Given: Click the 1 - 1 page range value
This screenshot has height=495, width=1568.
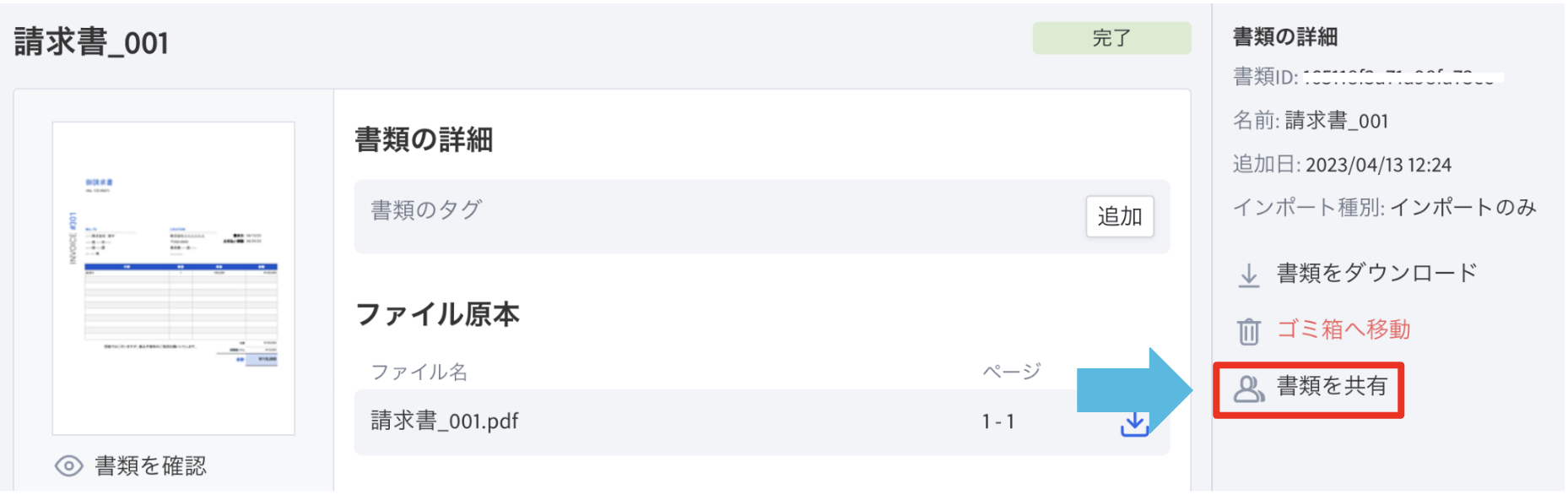Looking at the screenshot, I should [x=998, y=422].
